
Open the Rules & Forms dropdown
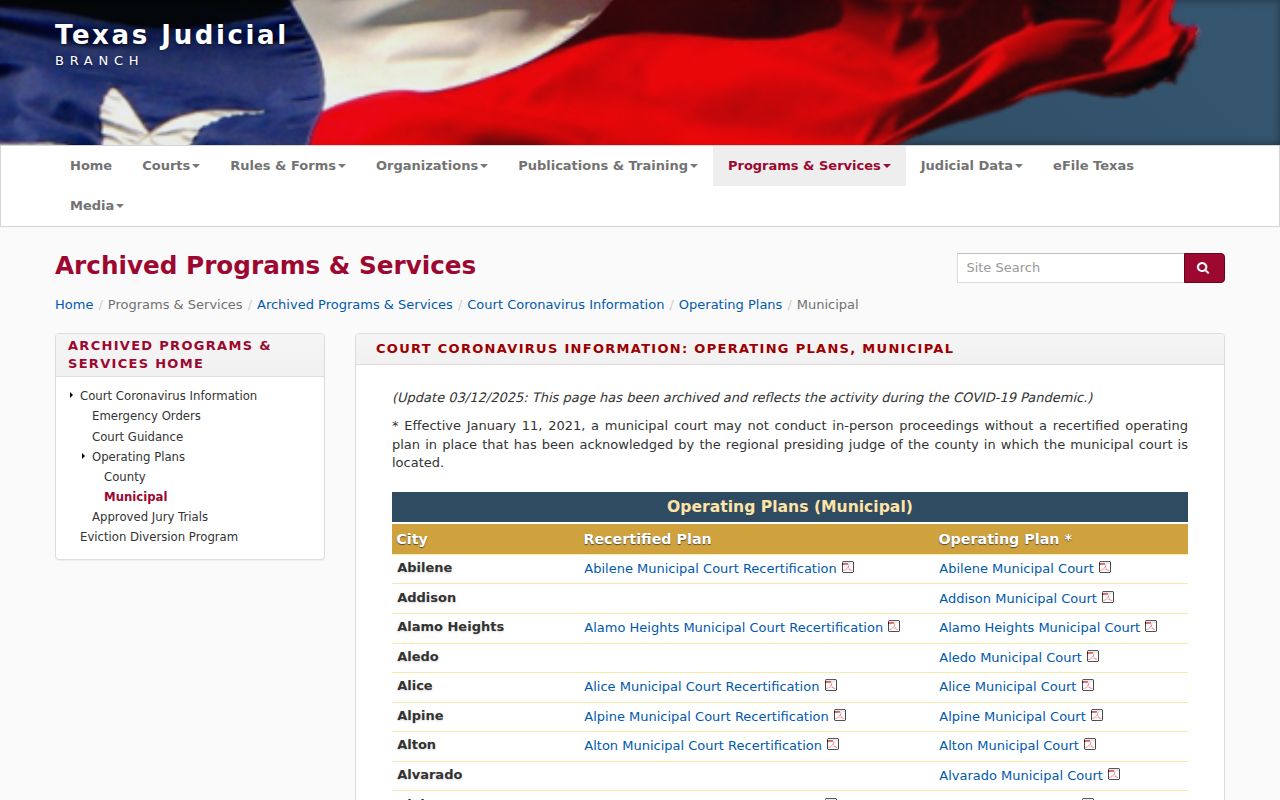(x=288, y=166)
